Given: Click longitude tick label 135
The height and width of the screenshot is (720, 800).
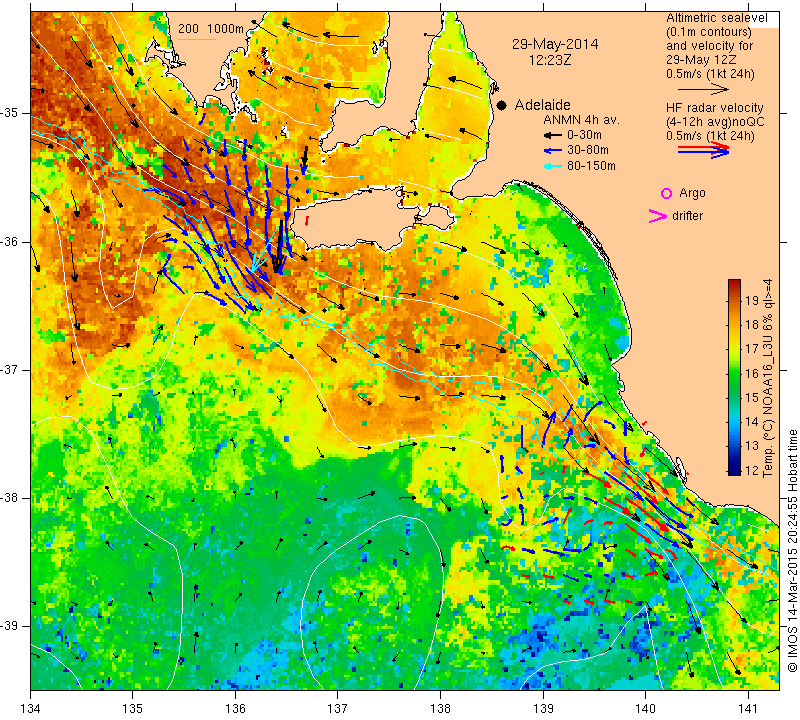Looking at the screenshot, I should point(133,709).
